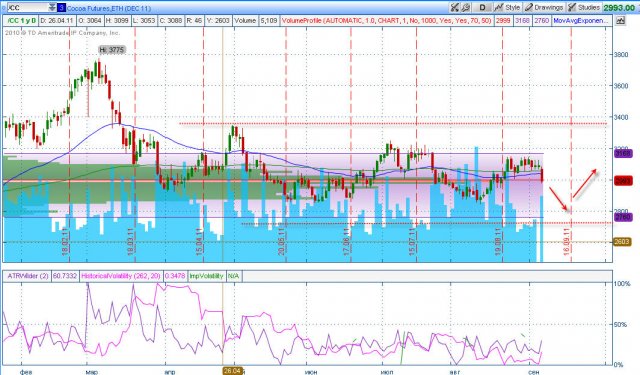Click the blue number 3 link box
Screen dimensions: 640x375
click(x=61, y=8)
